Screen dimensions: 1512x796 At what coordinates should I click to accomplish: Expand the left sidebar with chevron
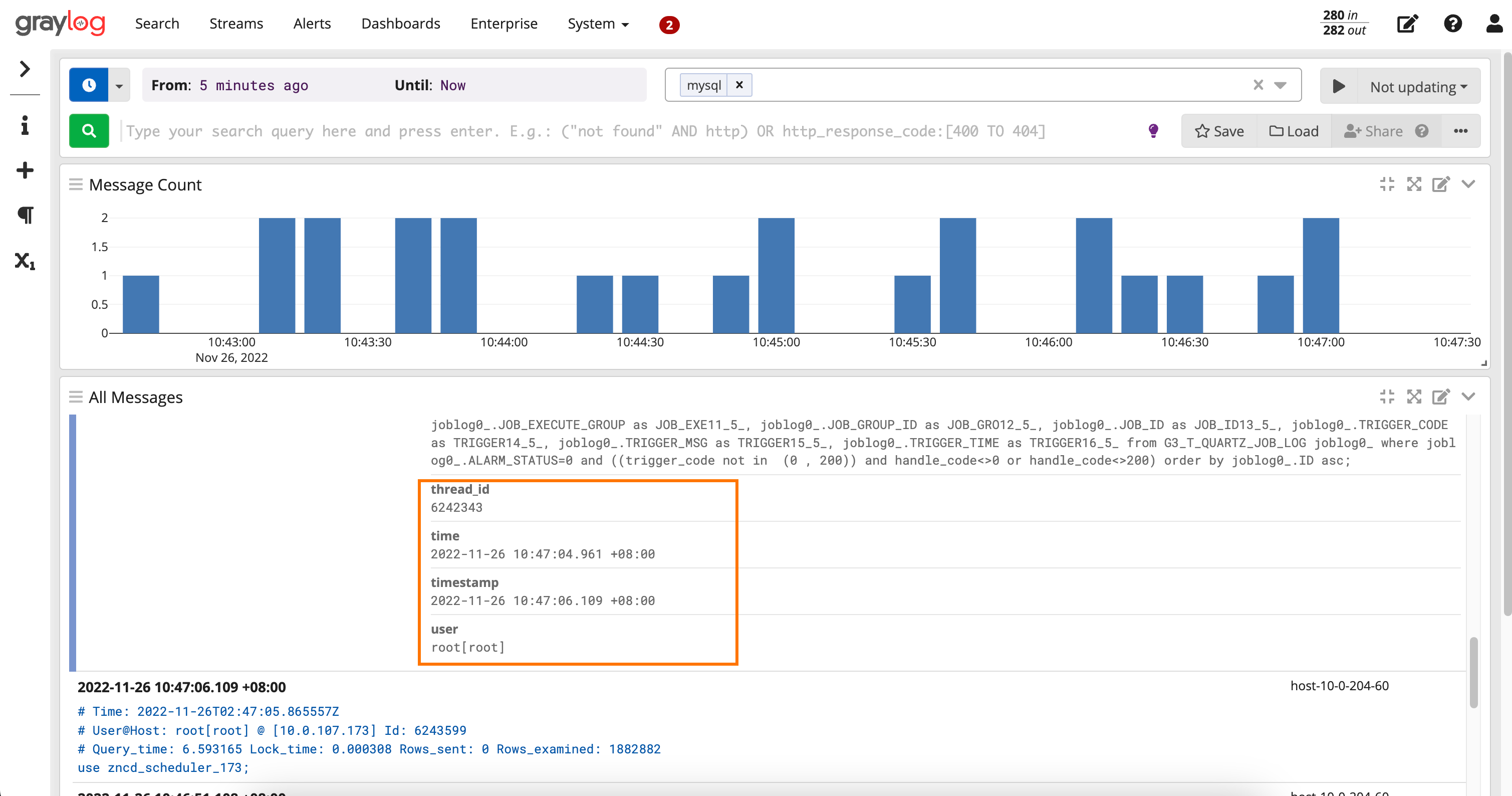25,69
